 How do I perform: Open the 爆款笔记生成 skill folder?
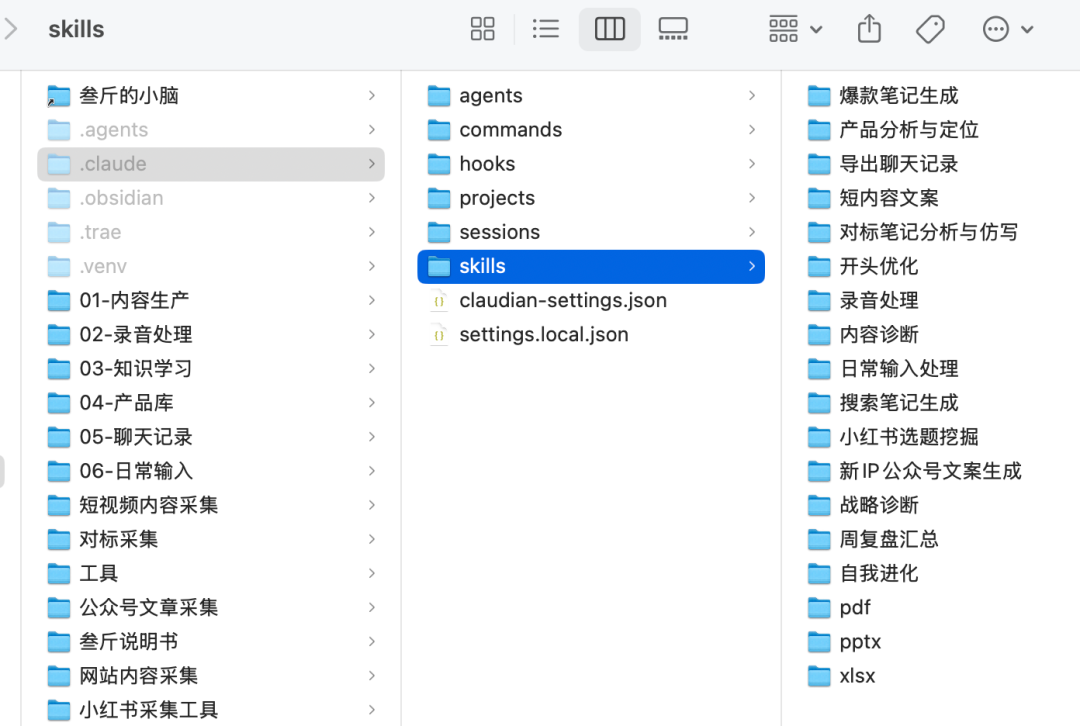click(x=898, y=96)
